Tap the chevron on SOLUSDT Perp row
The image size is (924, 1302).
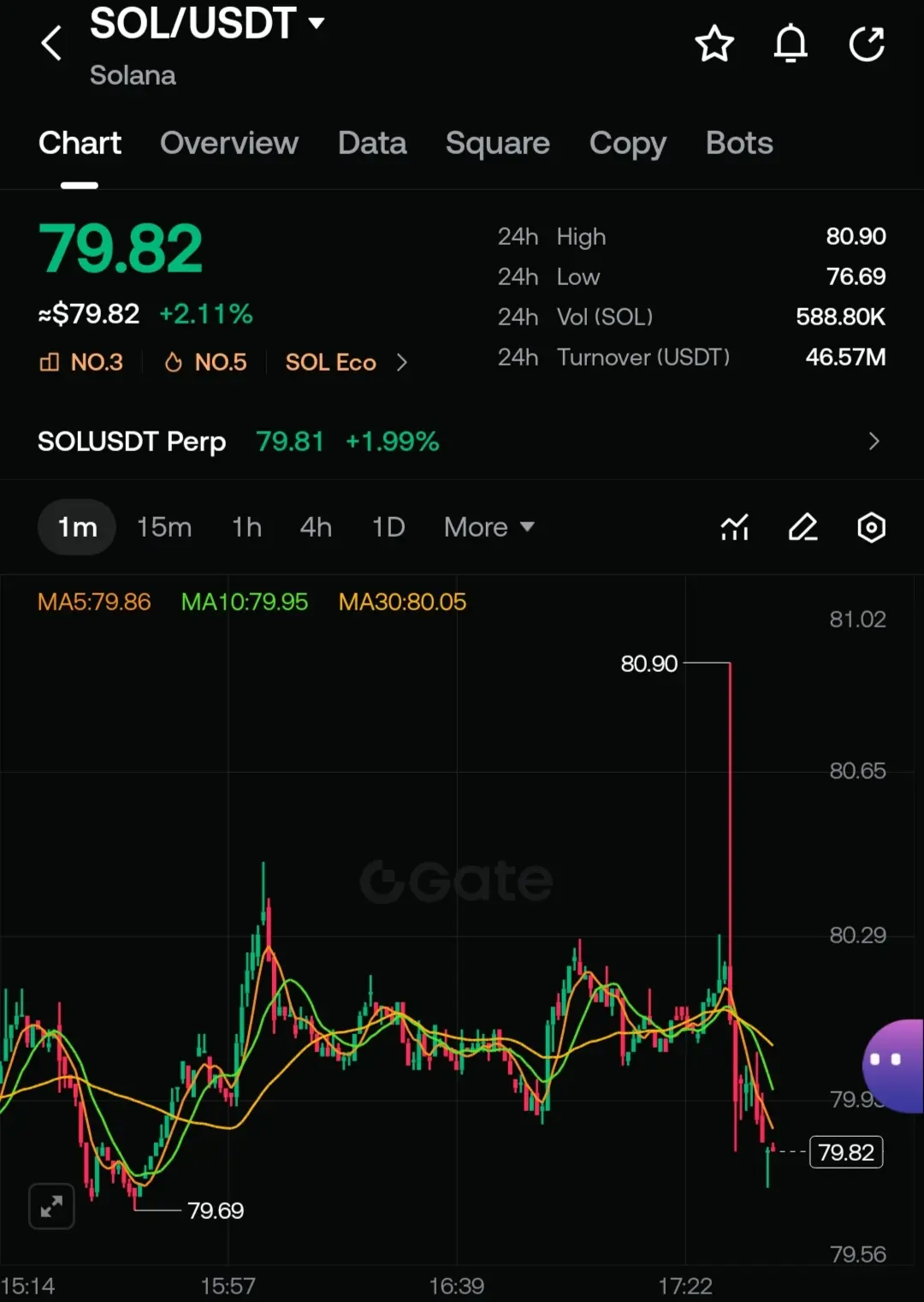874,442
